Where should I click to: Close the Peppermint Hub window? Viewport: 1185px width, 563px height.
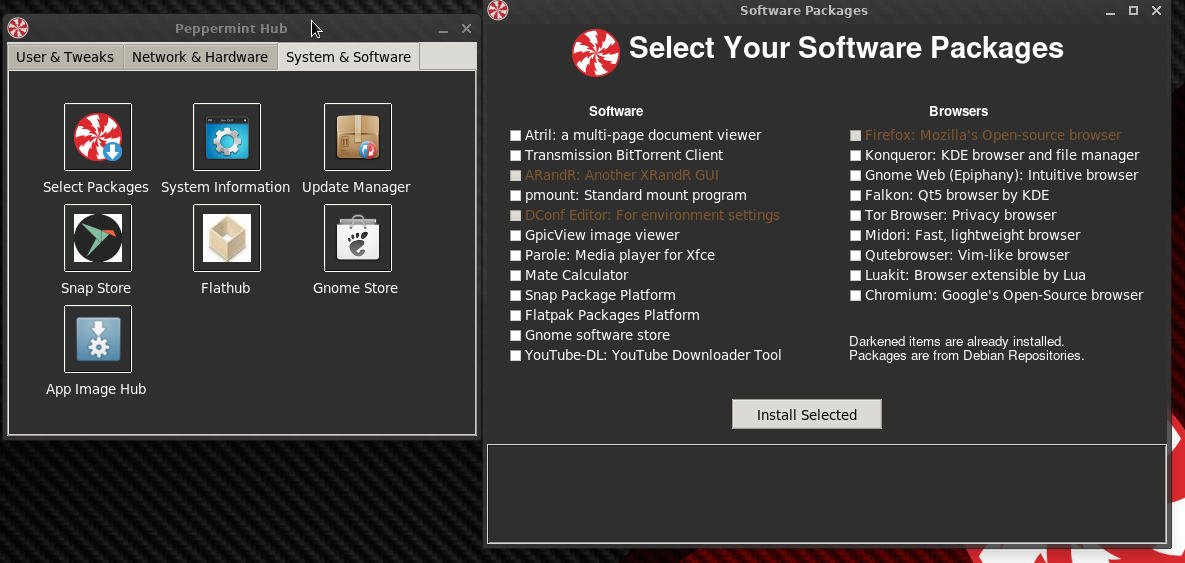[466, 29]
